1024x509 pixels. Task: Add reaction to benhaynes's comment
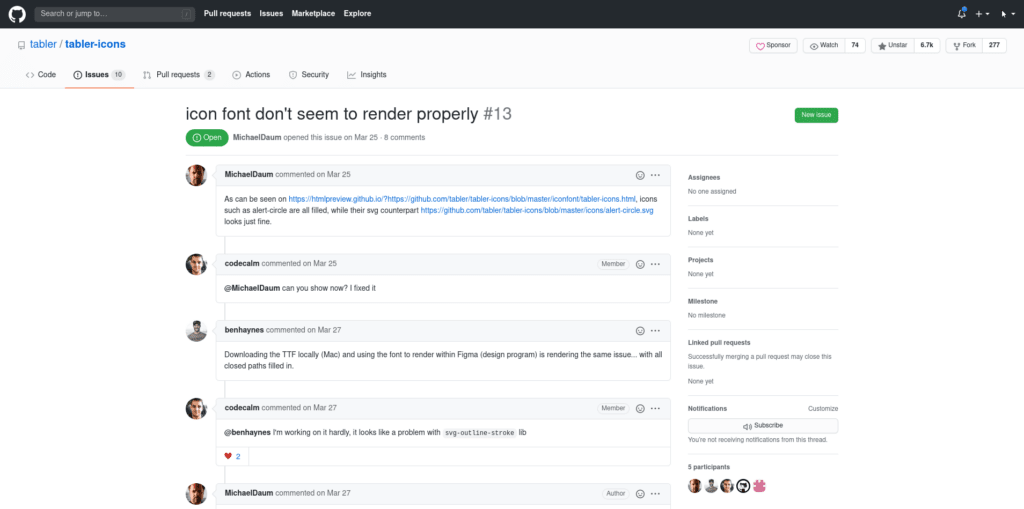[640, 331]
